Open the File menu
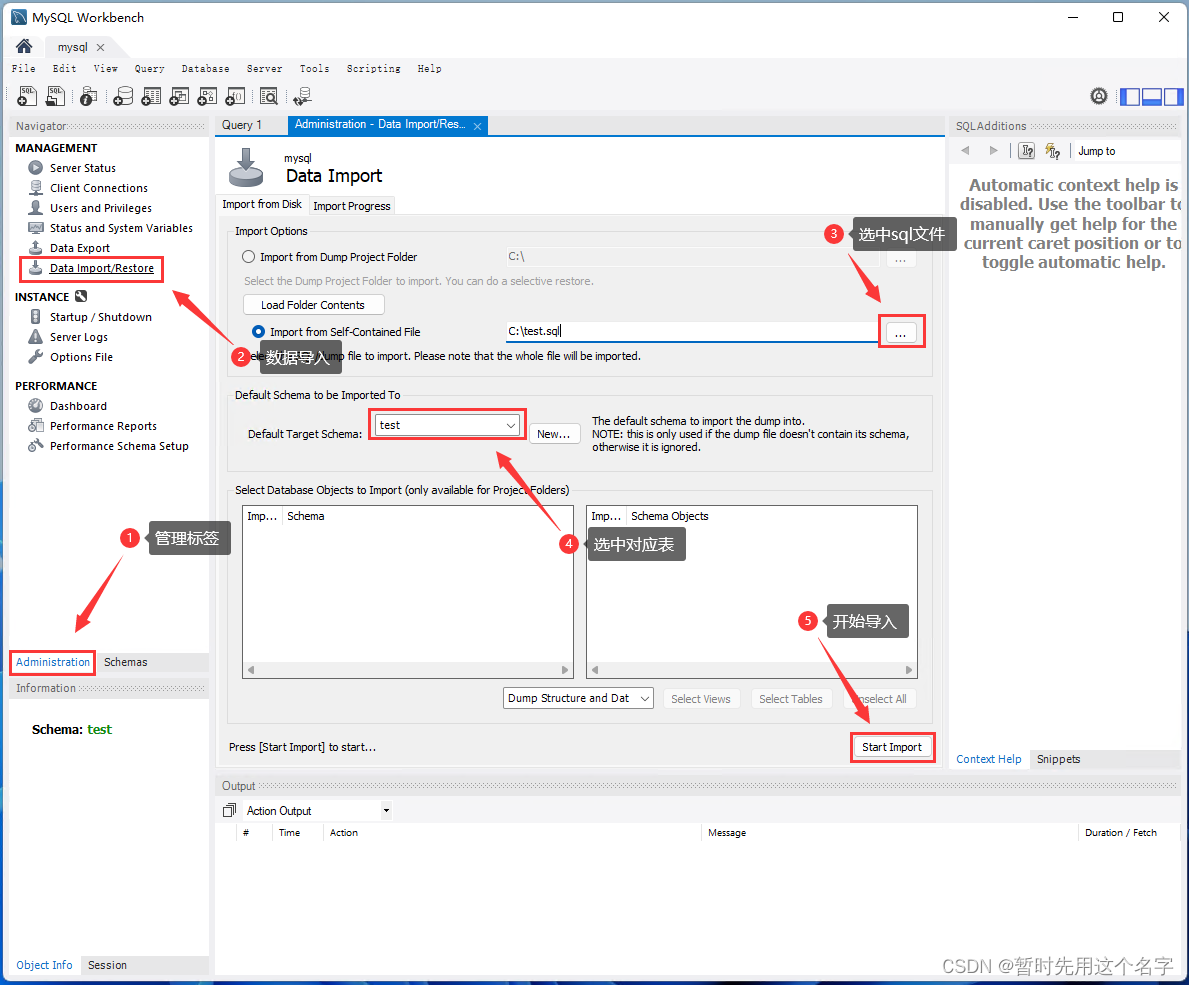The width and height of the screenshot is (1189, 985). point(24,68)
